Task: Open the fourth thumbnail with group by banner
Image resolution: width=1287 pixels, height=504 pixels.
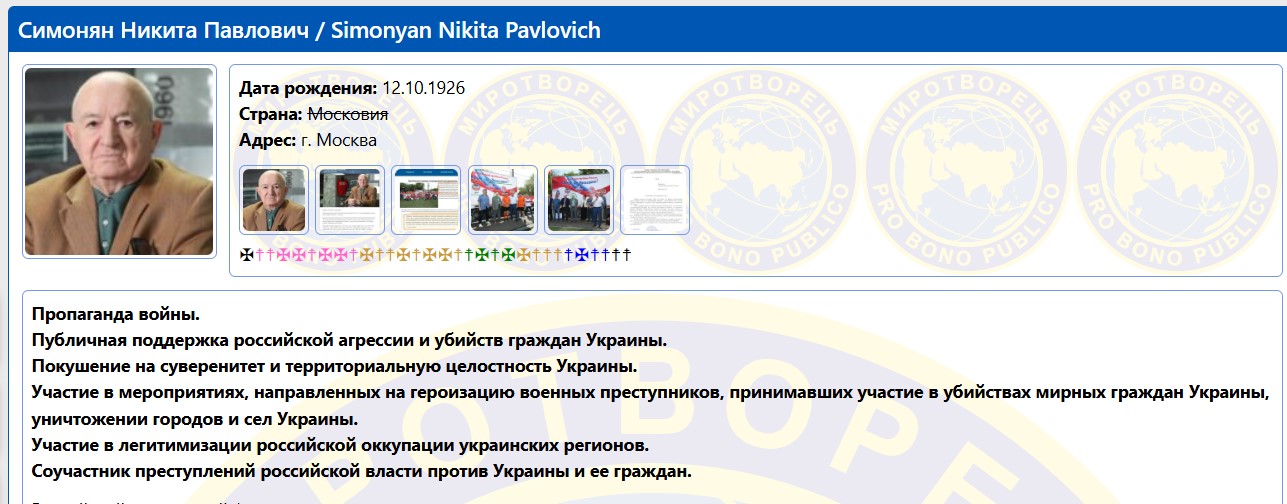Action: 503,200
